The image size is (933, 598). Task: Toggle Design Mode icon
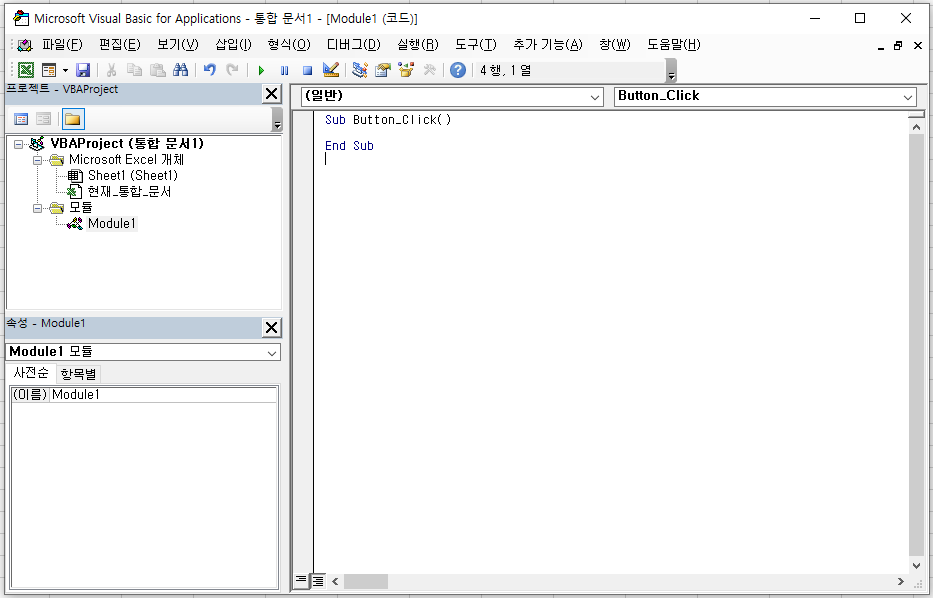[x=331, y=70]
